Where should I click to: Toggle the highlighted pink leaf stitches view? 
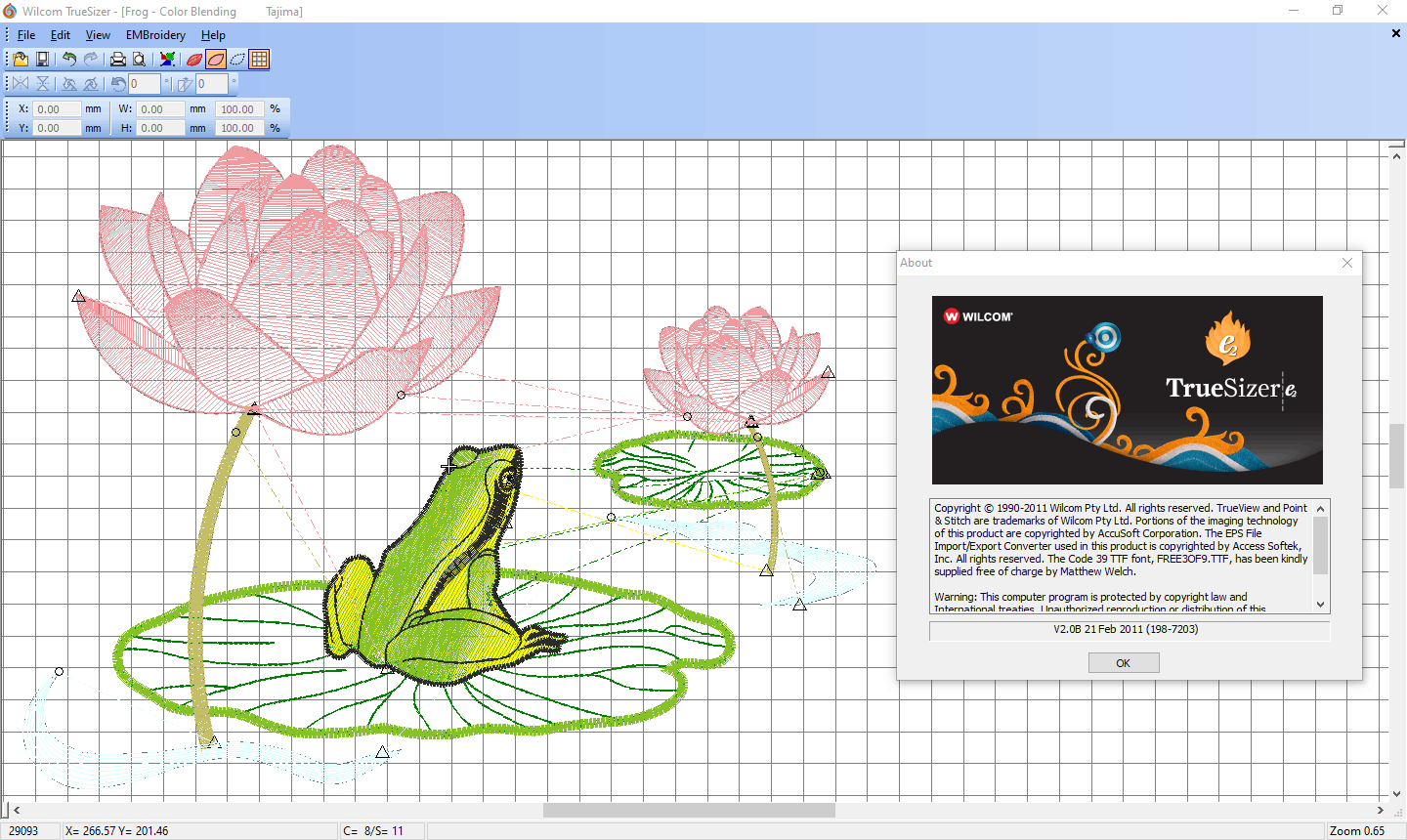click(x=216, y=60)
